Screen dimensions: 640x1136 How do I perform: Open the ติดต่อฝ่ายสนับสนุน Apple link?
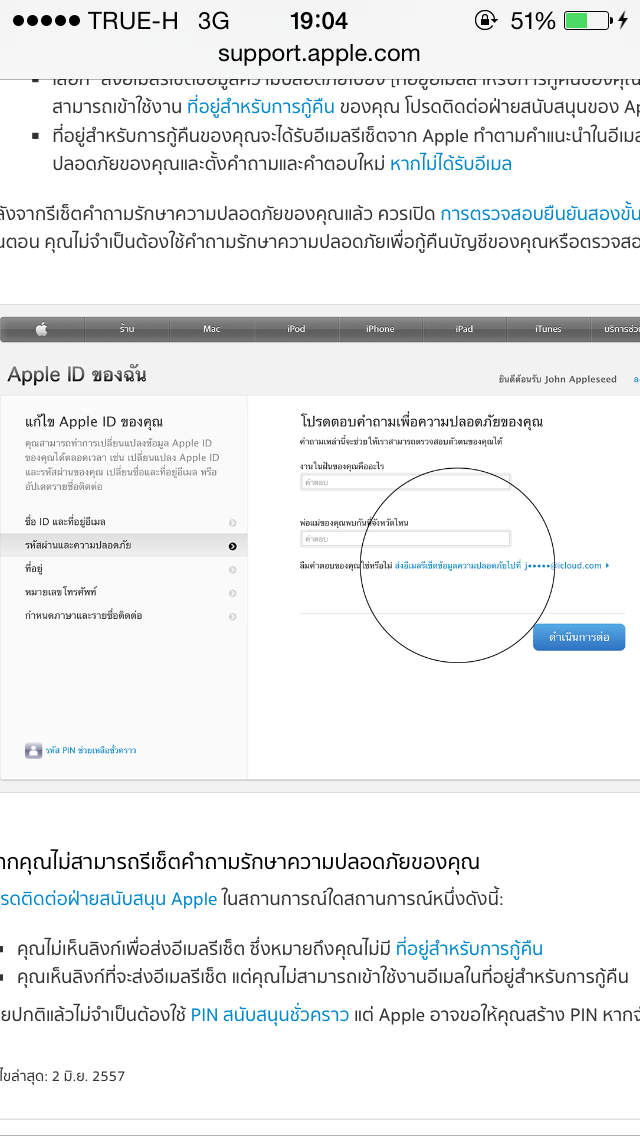coord(109,899)
